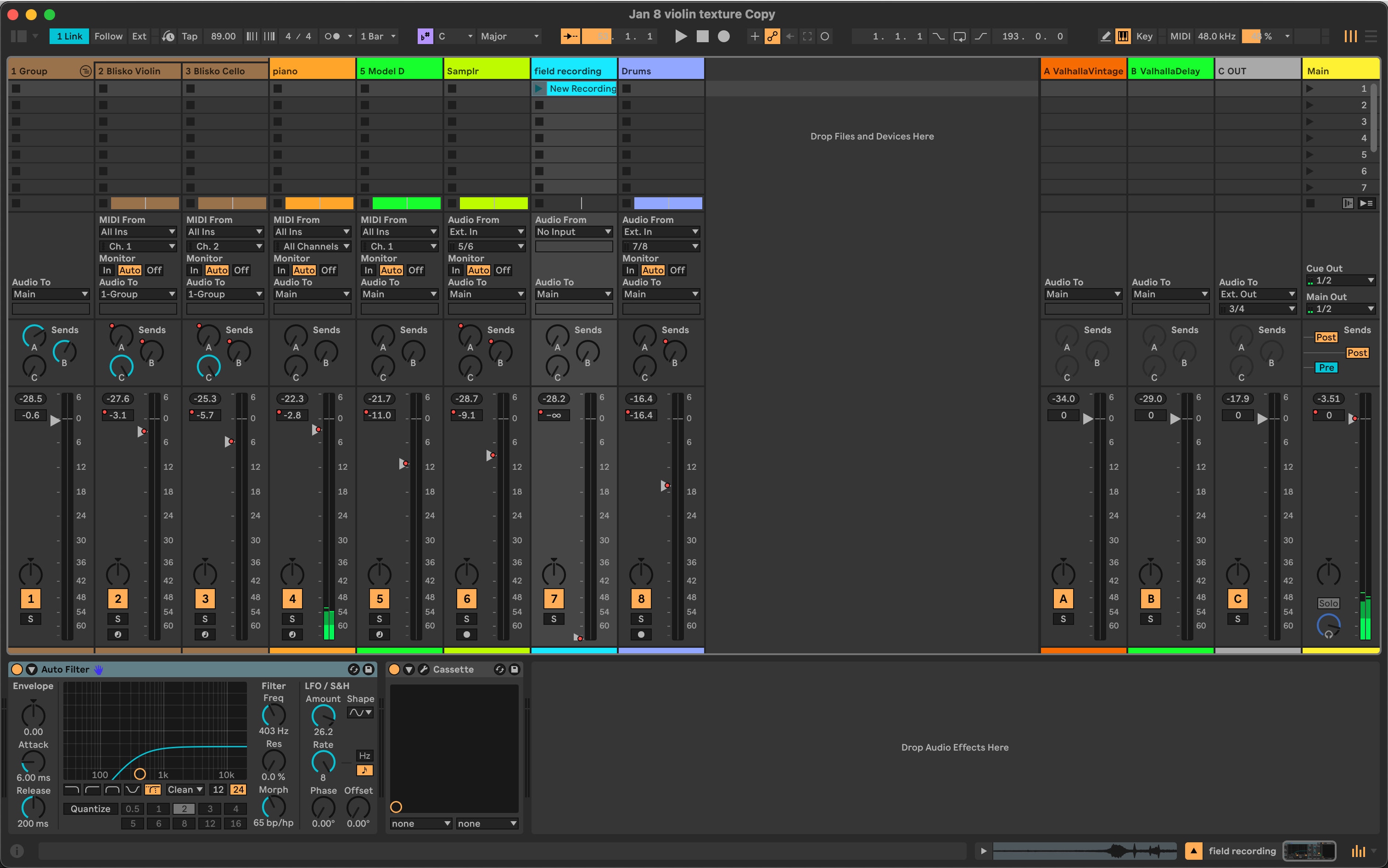This screenshot has width=1388, height=868.
Task: Click the Stop transport button
Action: pyautogui.click(x=702, y=36)
